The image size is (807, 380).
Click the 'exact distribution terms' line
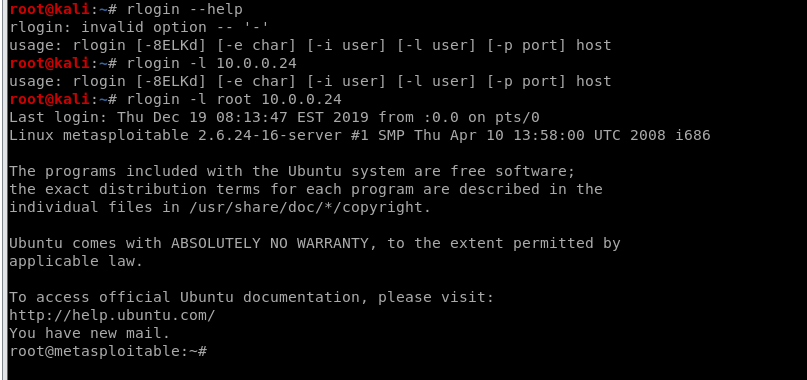306,189
